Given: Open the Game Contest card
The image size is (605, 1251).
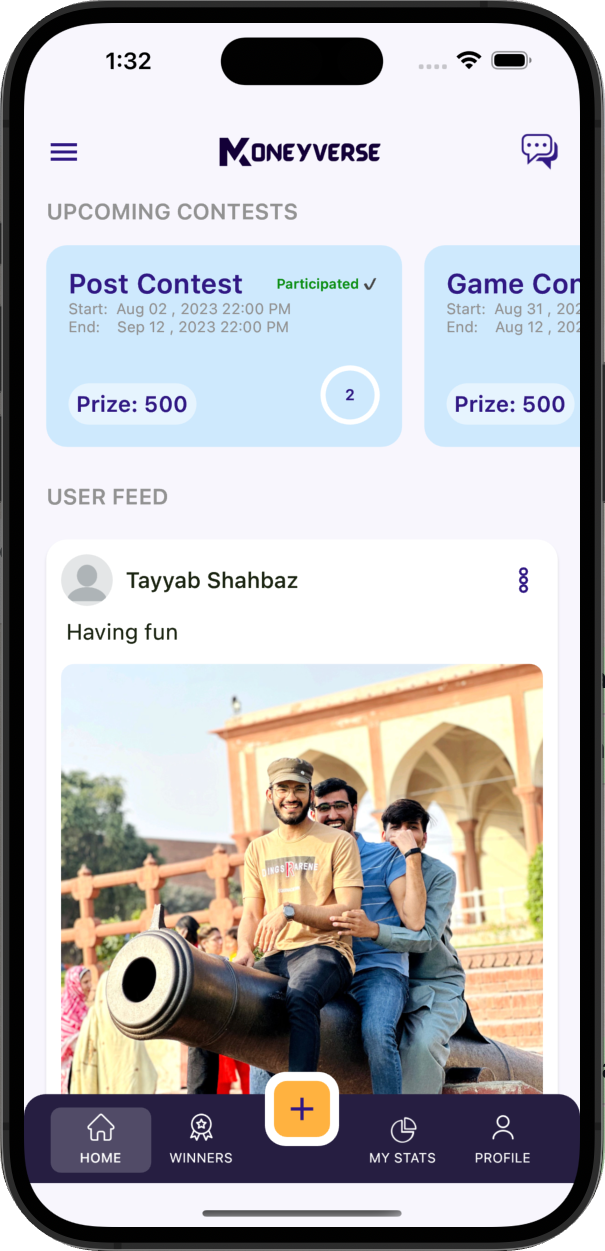Looking at the screenshot, I should [502, 346].
